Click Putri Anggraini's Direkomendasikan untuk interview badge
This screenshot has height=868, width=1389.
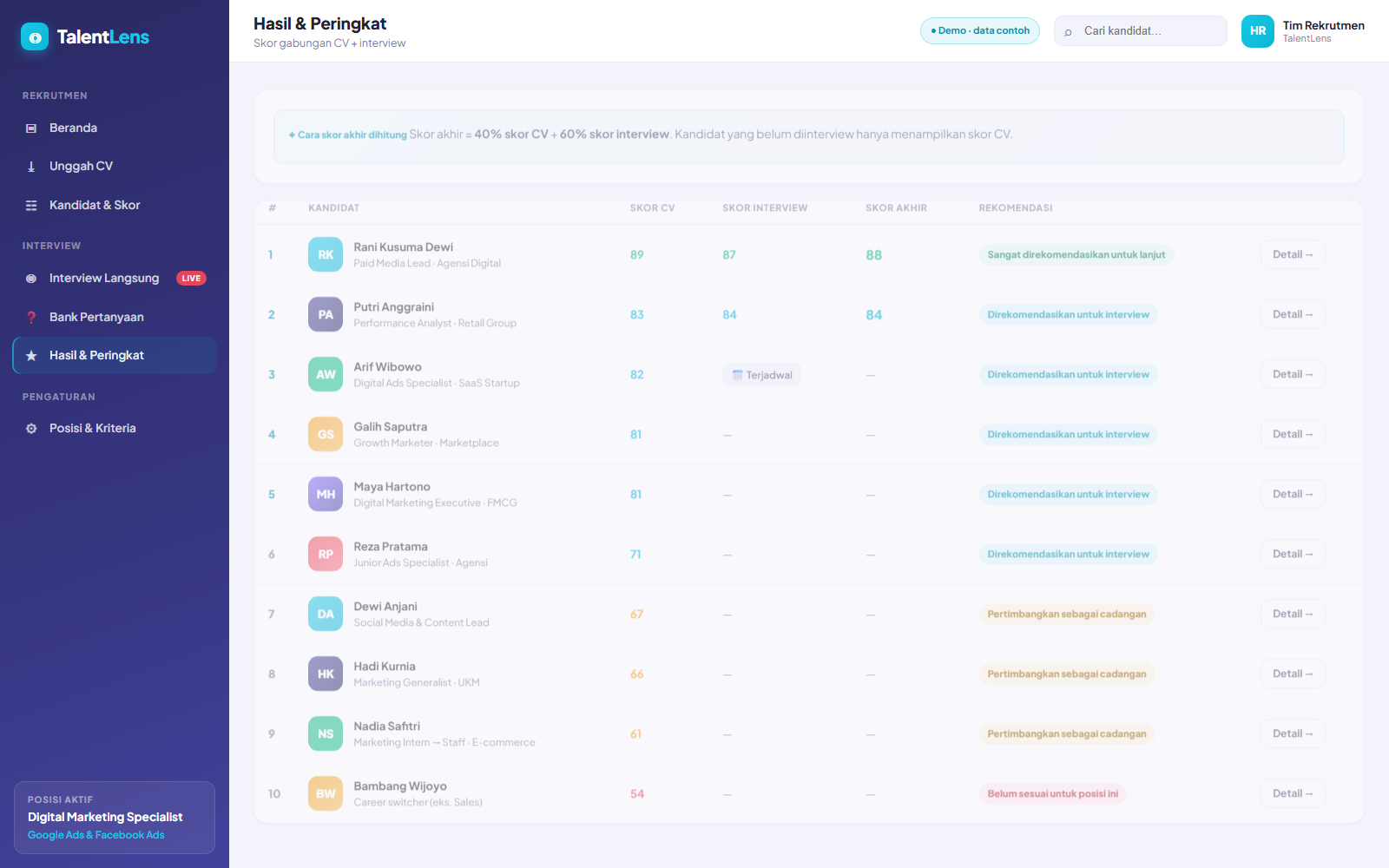tap(1069, 314)
